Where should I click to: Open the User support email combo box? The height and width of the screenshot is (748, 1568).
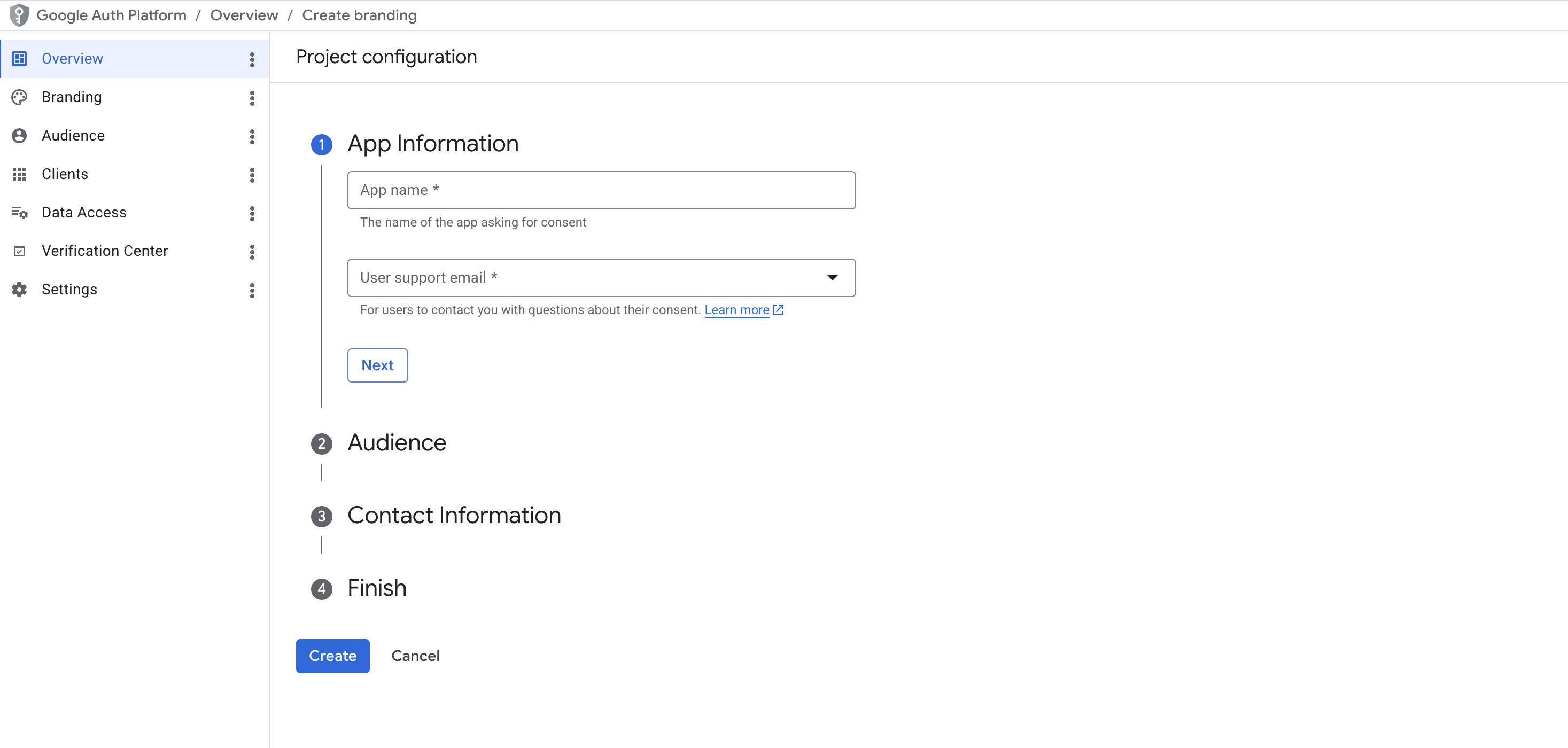click(601, 277)
